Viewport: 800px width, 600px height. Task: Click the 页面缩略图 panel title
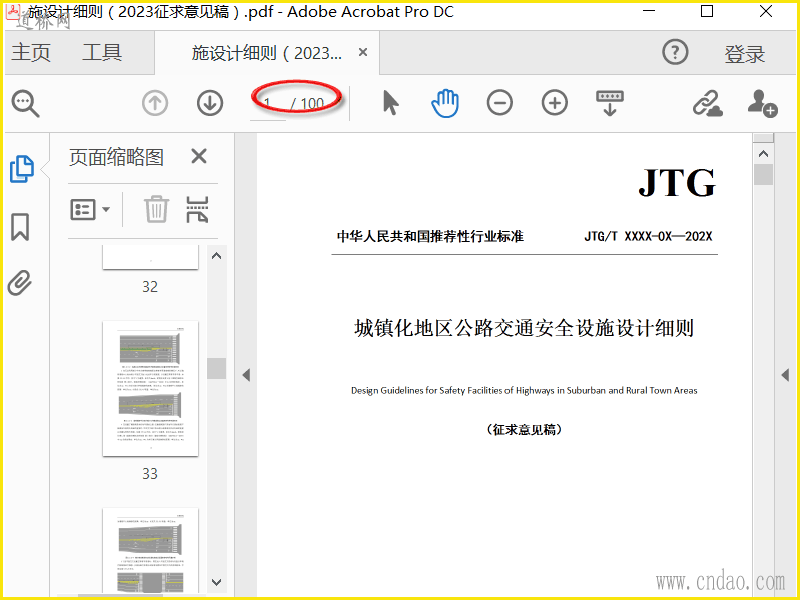(x=116, y=157)
